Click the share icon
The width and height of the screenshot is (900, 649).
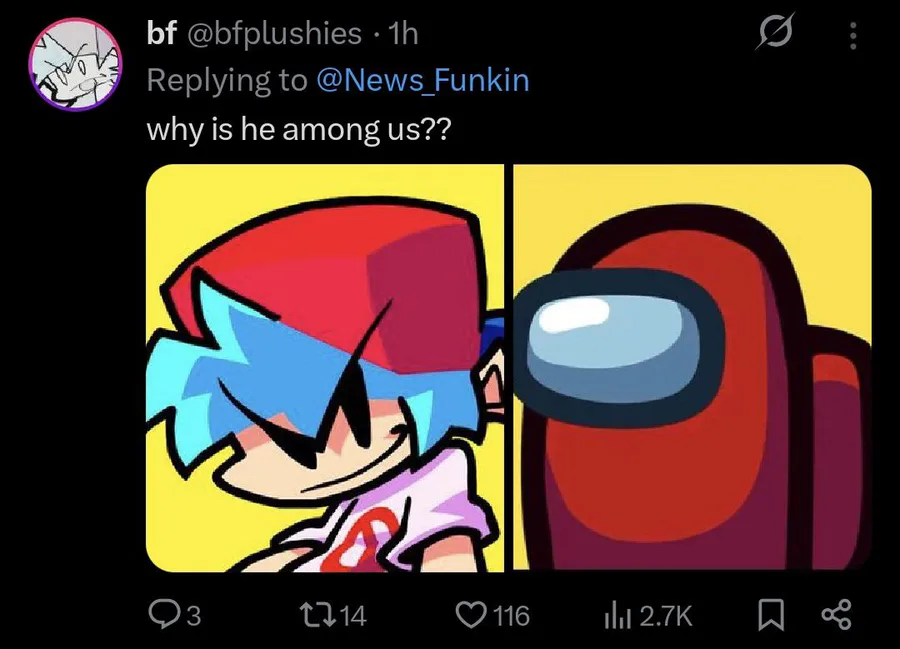point(836,615)
